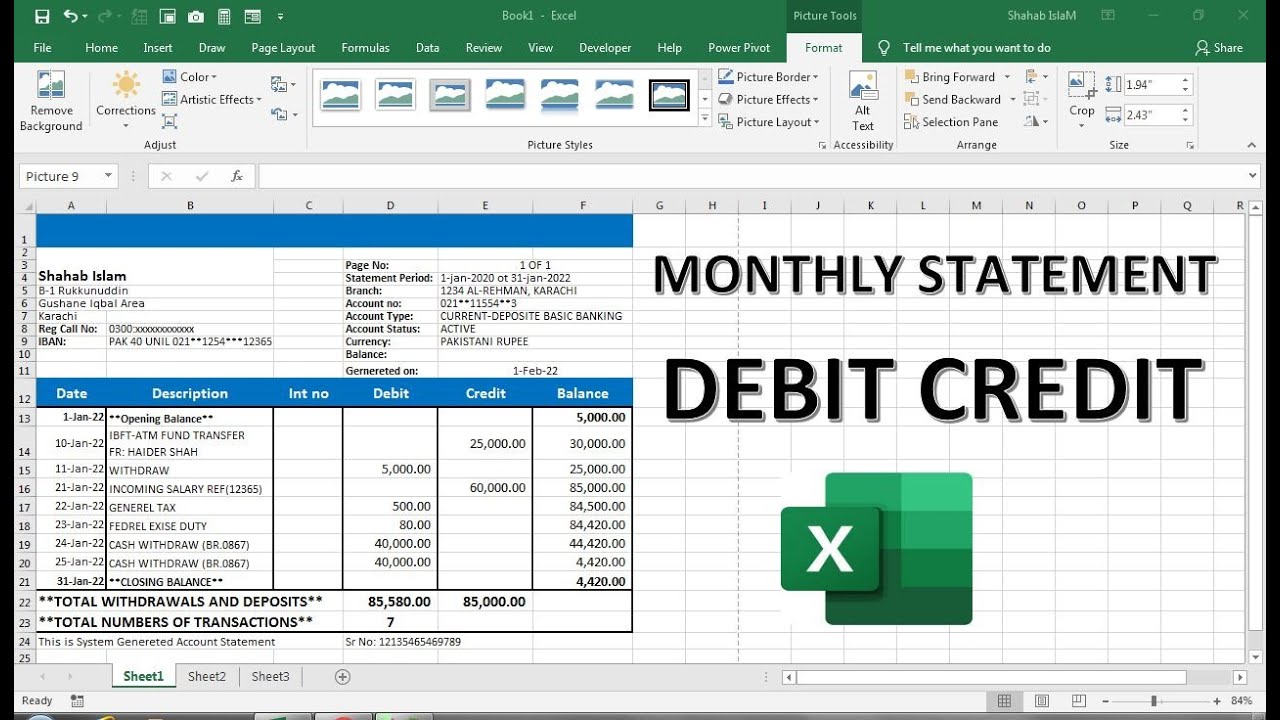Image resolution: width=1280 pixels, height=720 pixels.
Task: Select the Page Layout view icon in the status bar
Action: pos(1040,701)
